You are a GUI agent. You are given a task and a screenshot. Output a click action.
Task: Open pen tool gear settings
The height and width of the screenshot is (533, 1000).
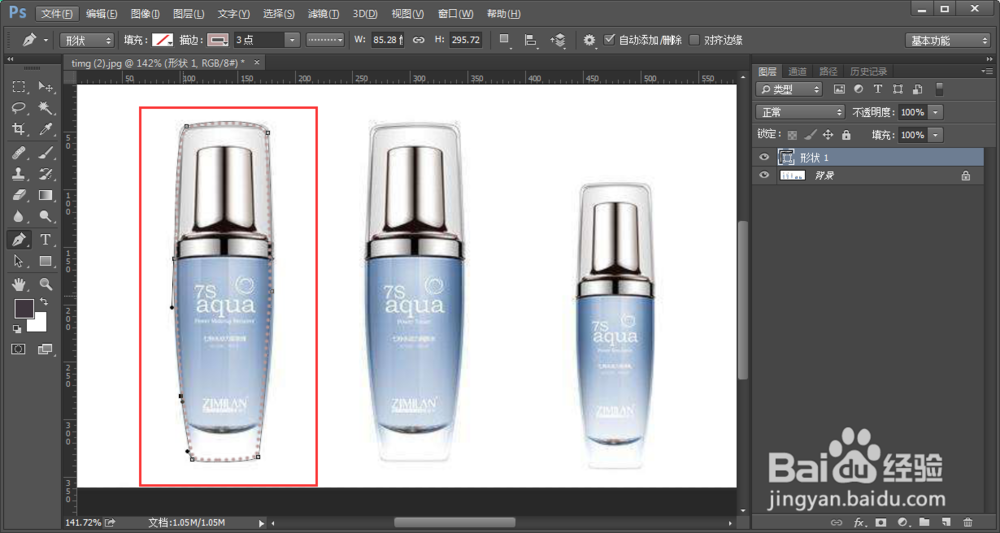click(x=589, y=40)
